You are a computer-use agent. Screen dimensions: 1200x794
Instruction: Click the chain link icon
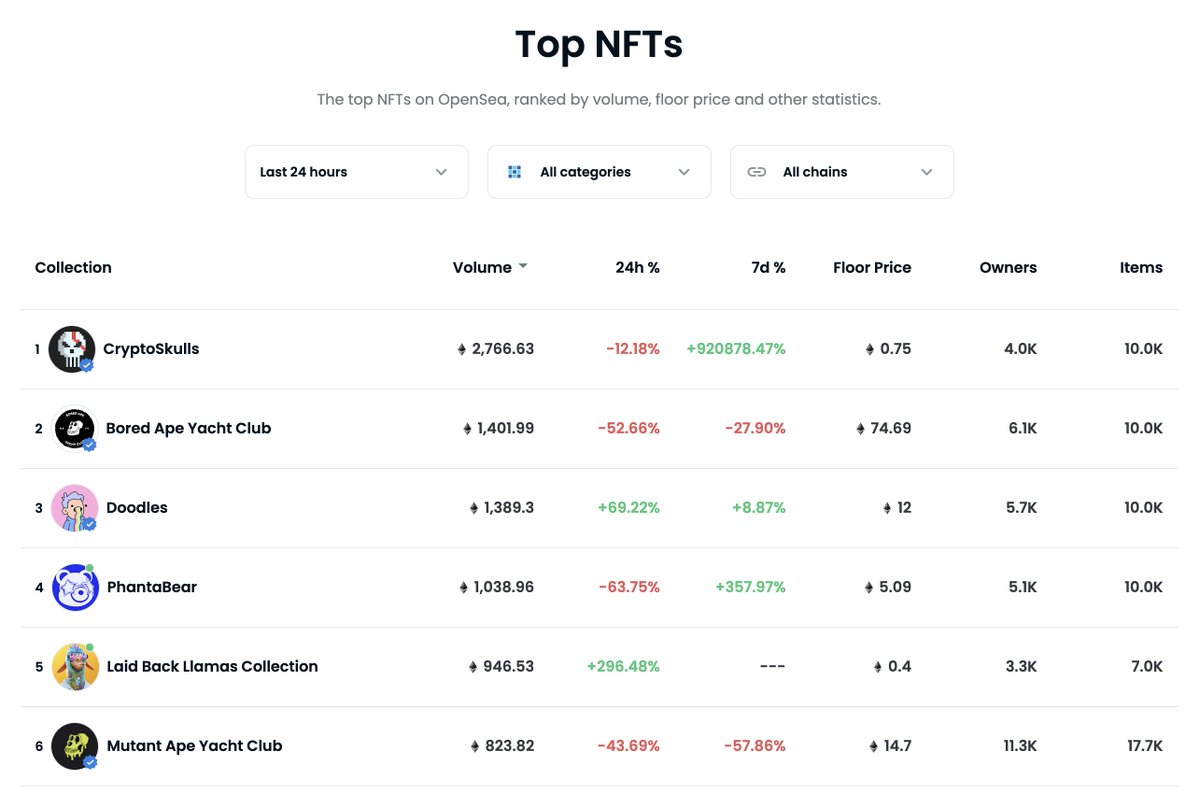pos(757,172)
